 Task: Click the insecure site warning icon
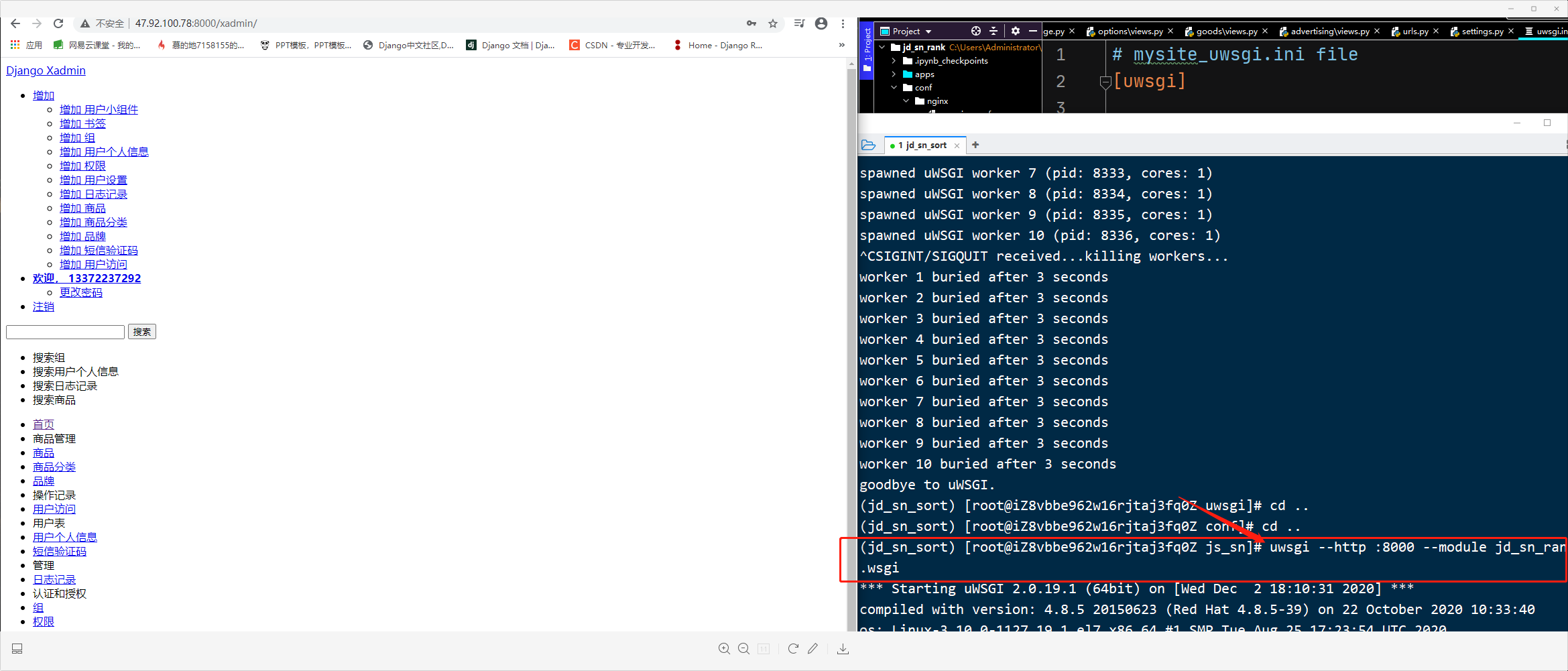(x=85, y=23)
